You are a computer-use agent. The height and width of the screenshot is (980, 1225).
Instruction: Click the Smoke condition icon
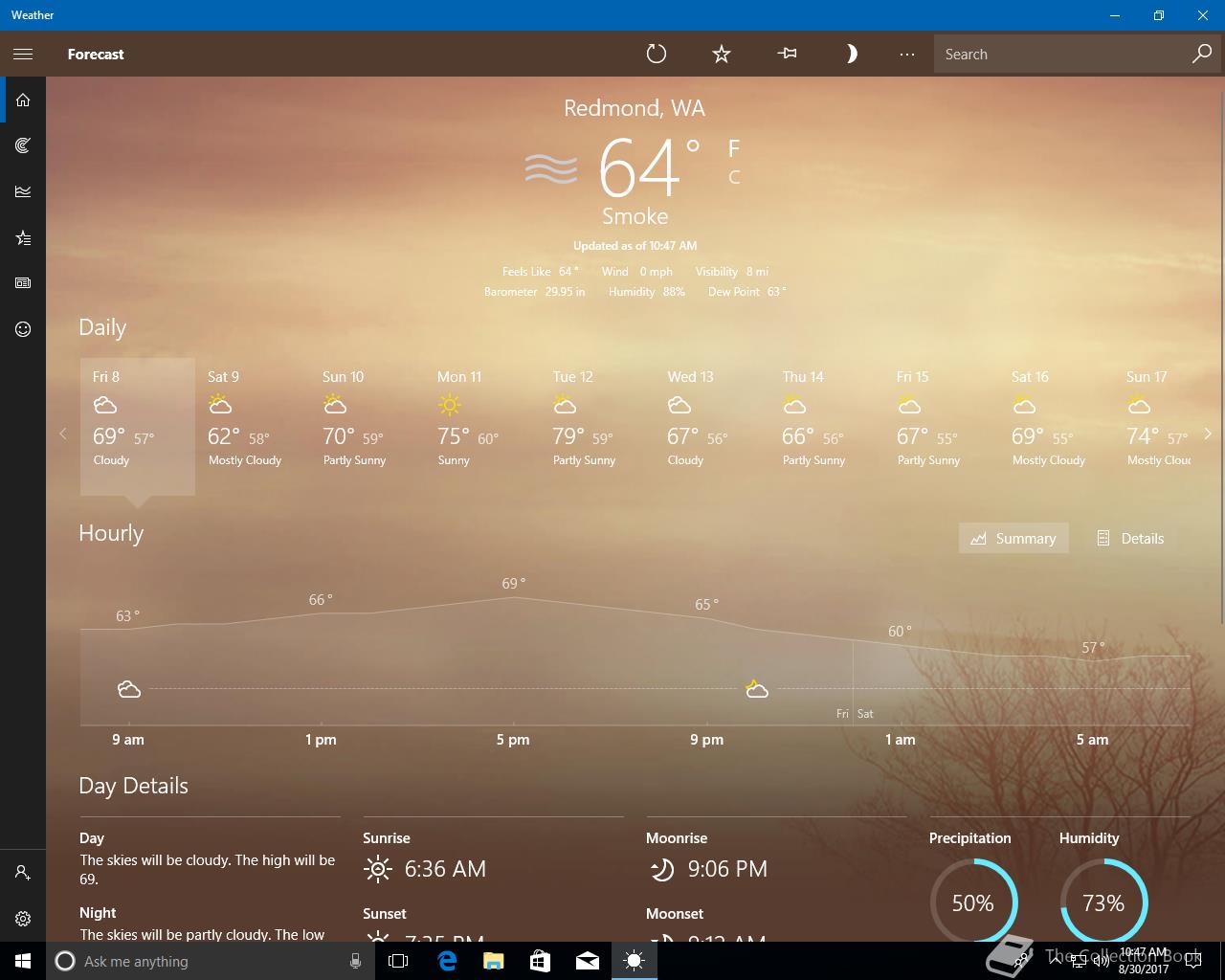pos(551,168)
